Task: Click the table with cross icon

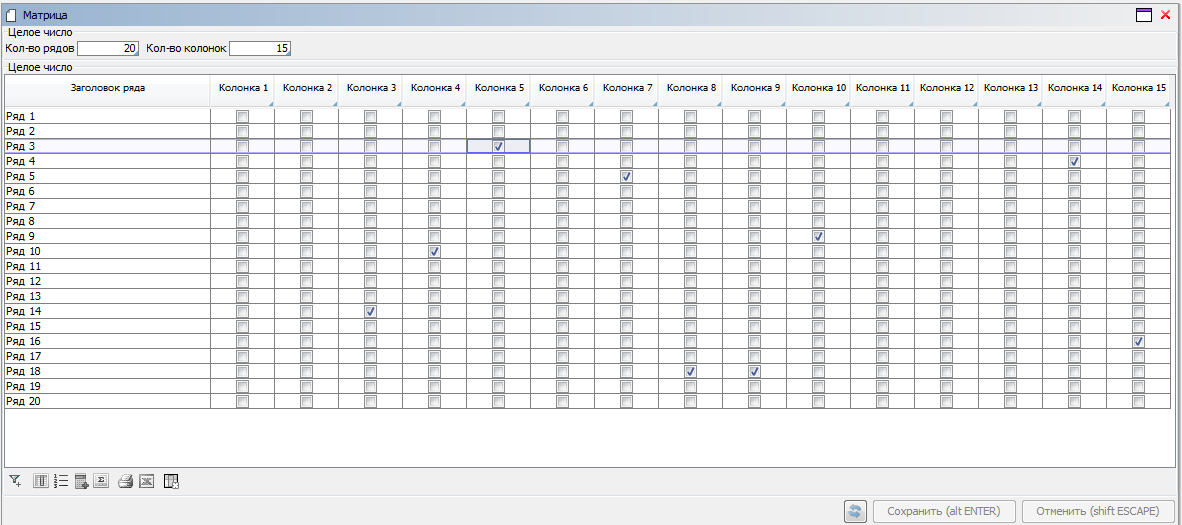Action: click(x=171, y=481)
